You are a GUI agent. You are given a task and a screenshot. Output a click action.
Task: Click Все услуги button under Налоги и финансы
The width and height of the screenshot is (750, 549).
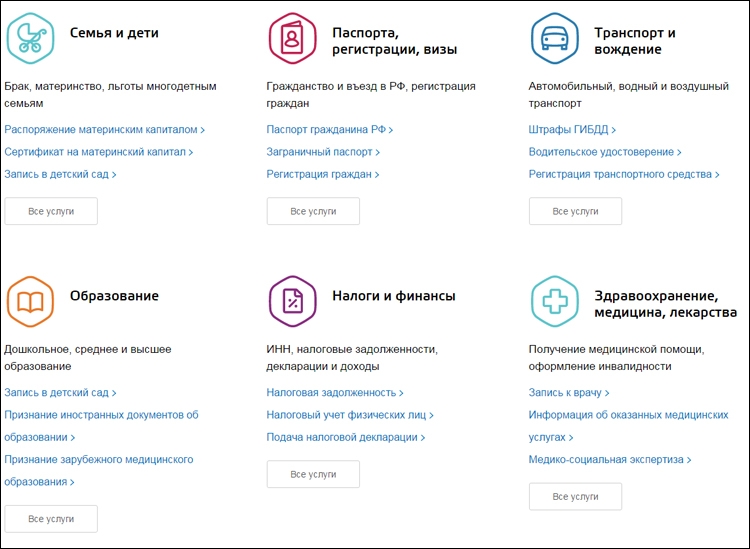[x=313, y=474]
